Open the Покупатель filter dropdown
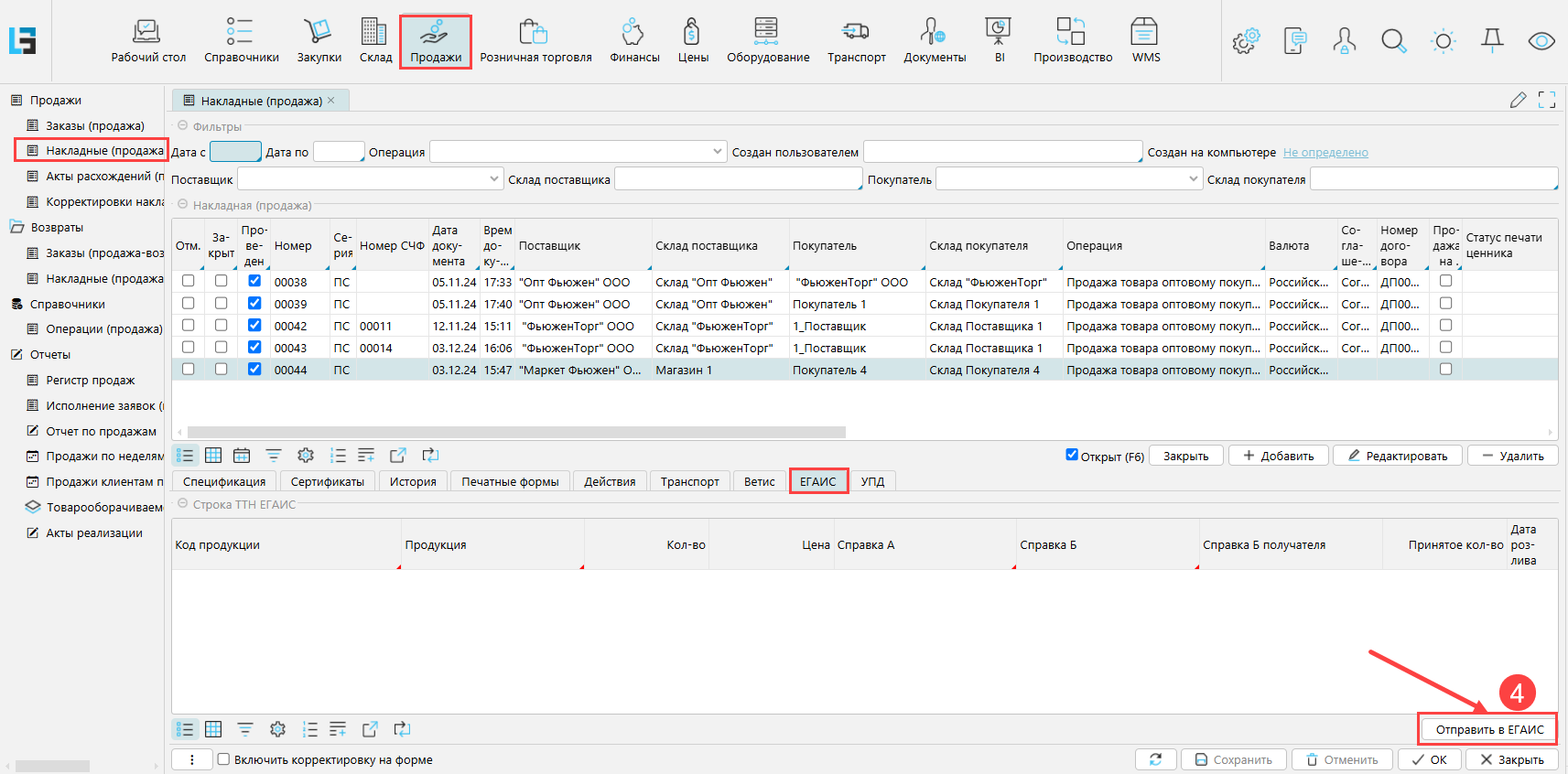 coord(1194,178)
